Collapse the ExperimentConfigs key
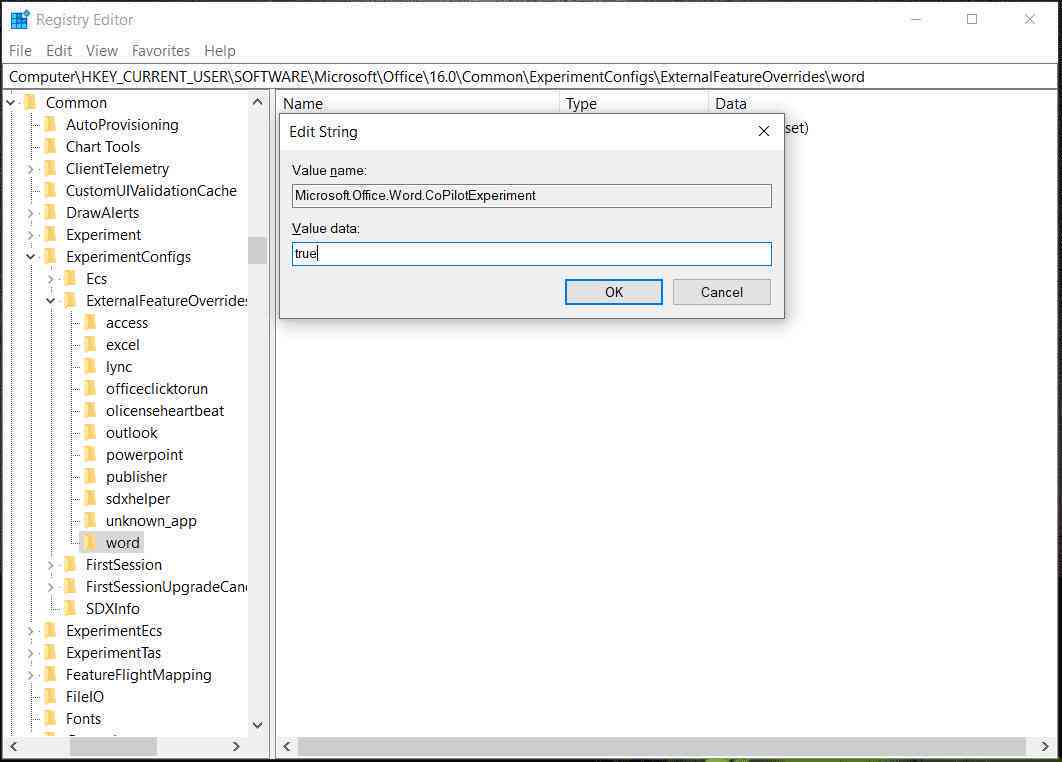The image size is (1062, 762). (x=30, y=257)
